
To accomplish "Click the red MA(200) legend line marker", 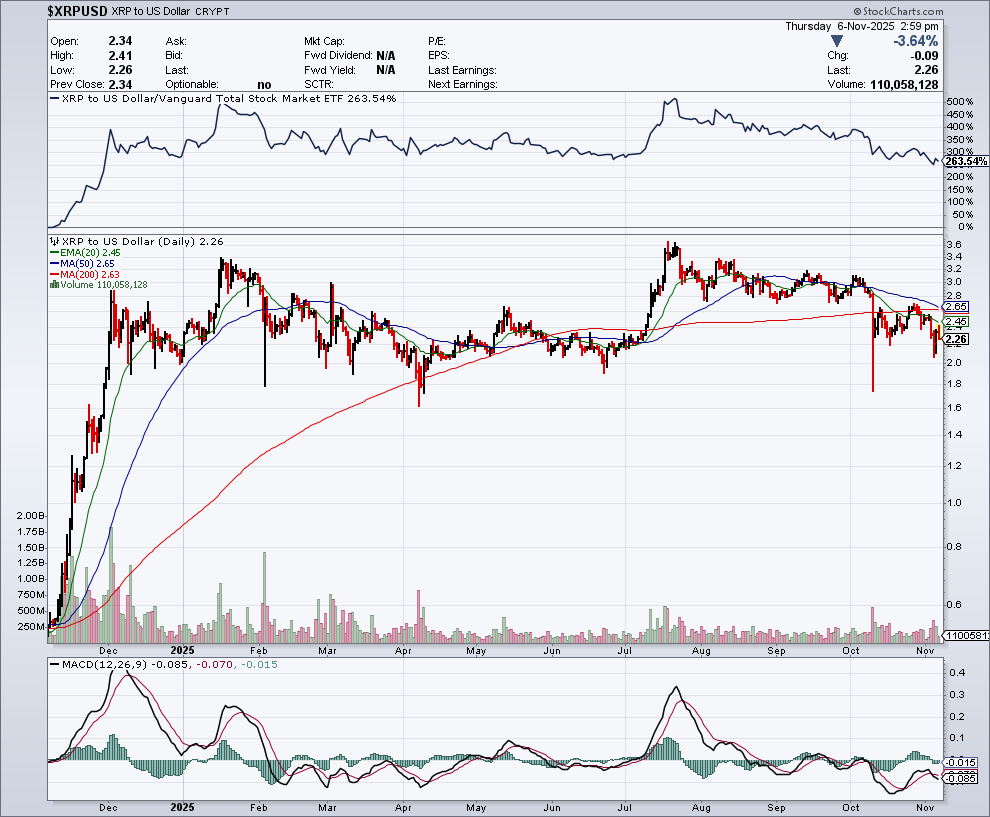I will pos(52,275).
